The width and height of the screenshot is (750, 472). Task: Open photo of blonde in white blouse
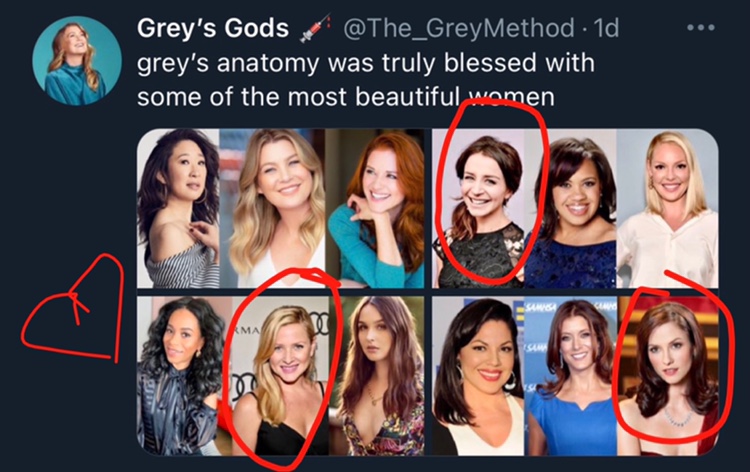click(x=667, y=209)
